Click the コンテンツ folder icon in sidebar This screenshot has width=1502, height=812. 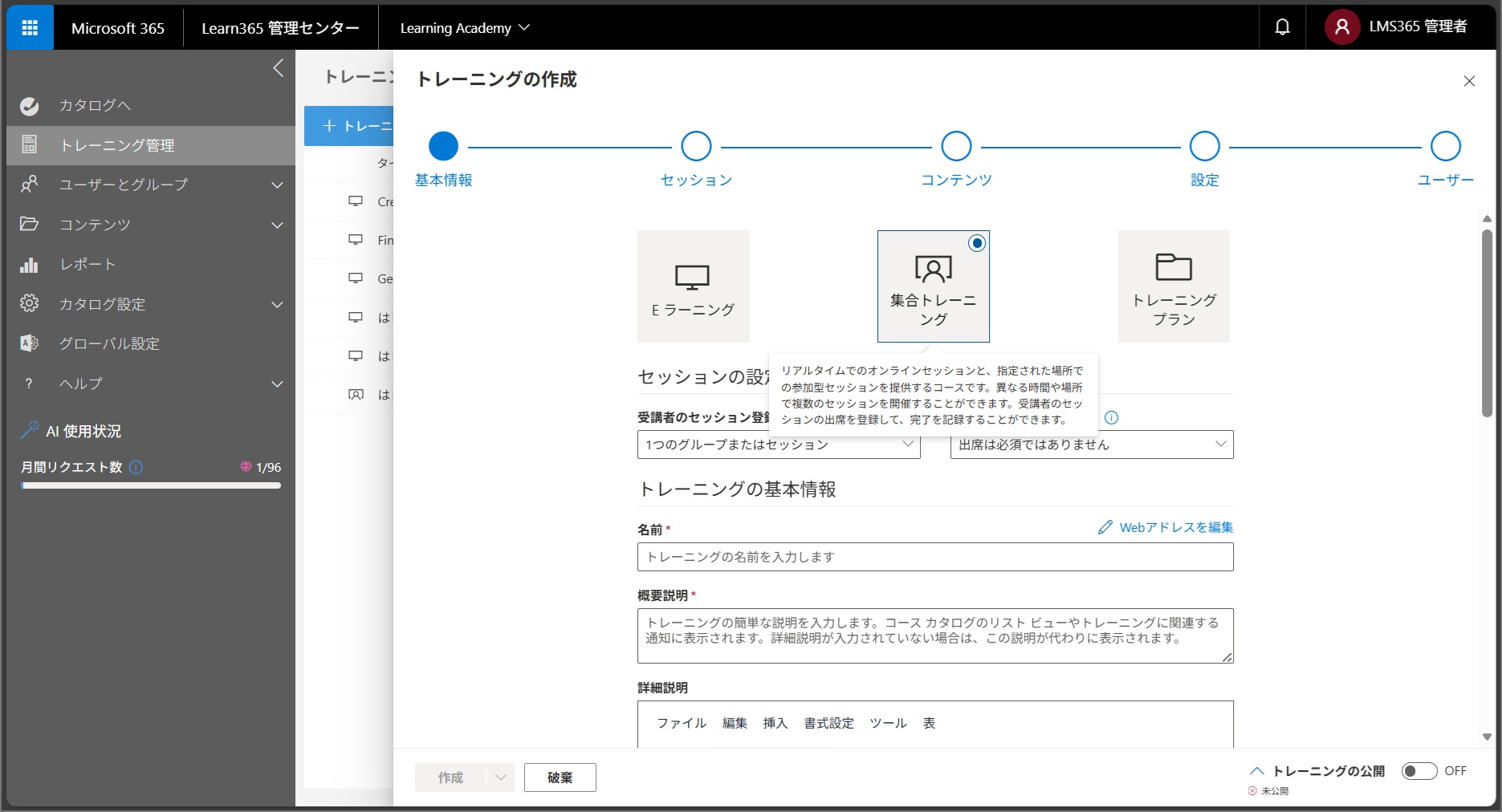(x=30, y=224)
